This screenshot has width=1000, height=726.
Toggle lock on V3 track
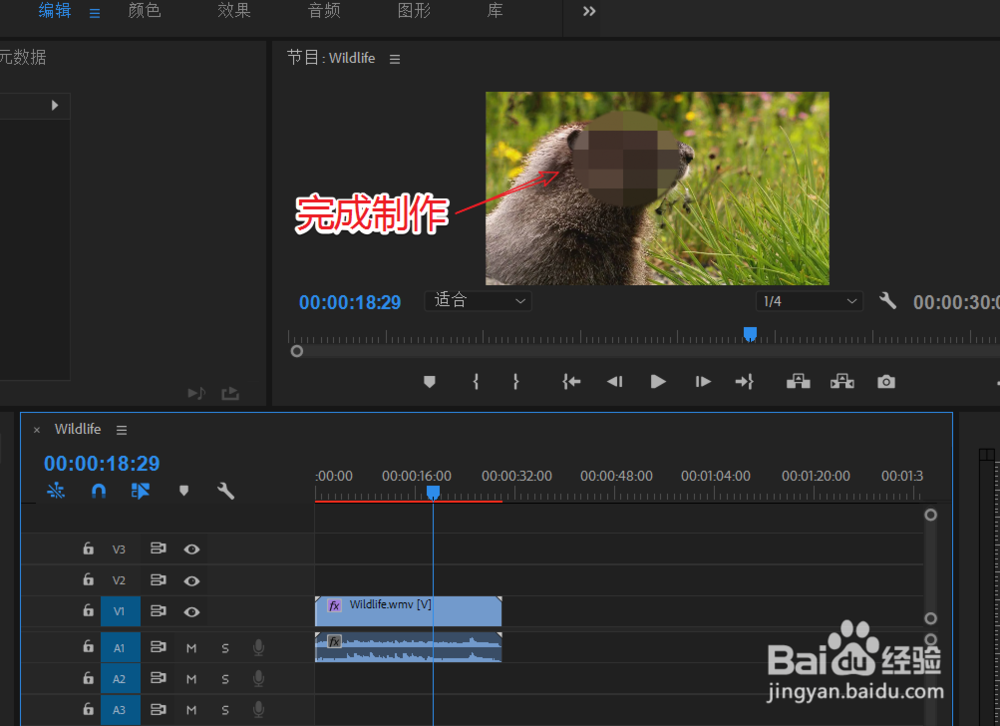(88, 548)
